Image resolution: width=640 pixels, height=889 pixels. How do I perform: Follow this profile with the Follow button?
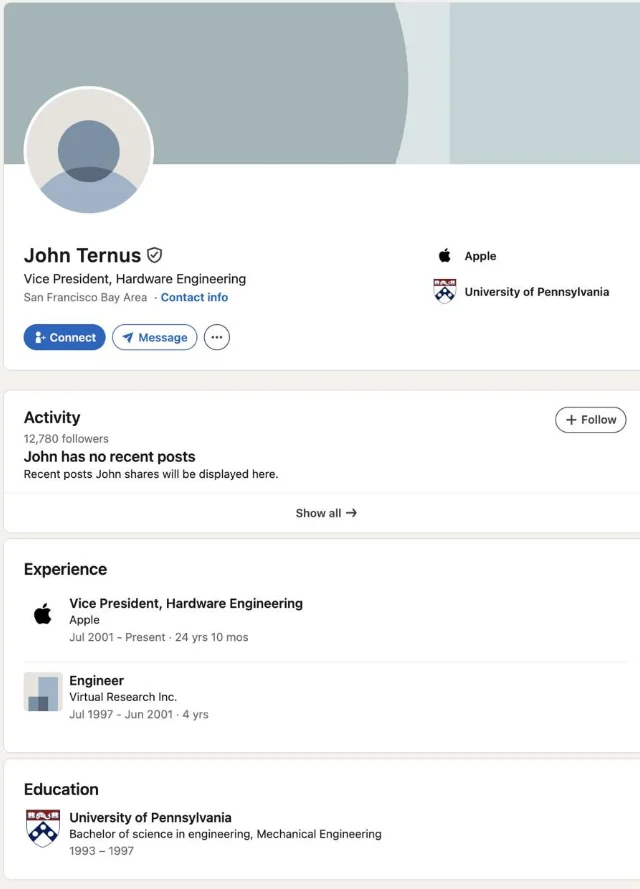[x=590, y=420]
